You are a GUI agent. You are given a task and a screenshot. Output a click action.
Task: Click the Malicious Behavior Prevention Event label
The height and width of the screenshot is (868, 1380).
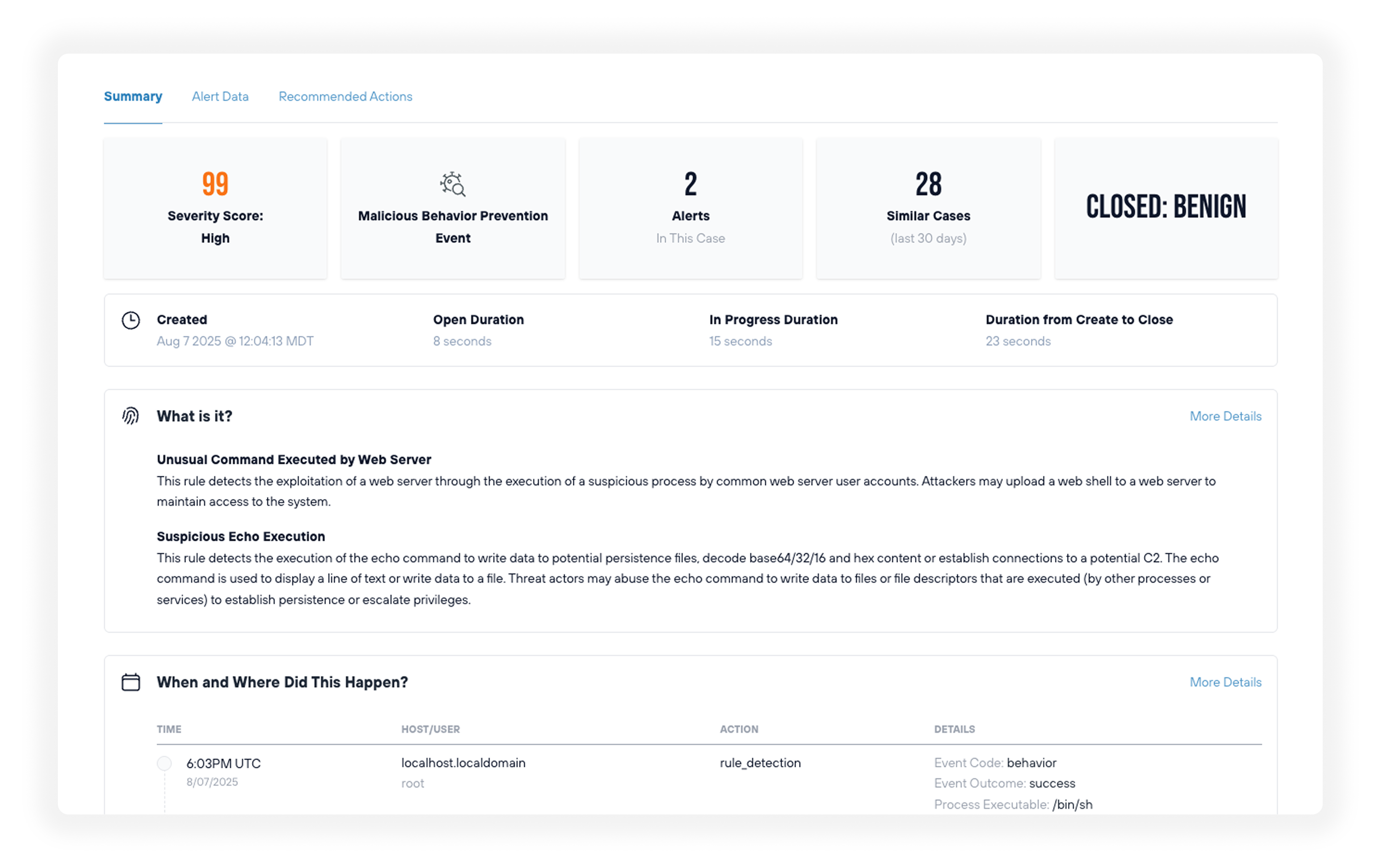(x=453, y=227)
